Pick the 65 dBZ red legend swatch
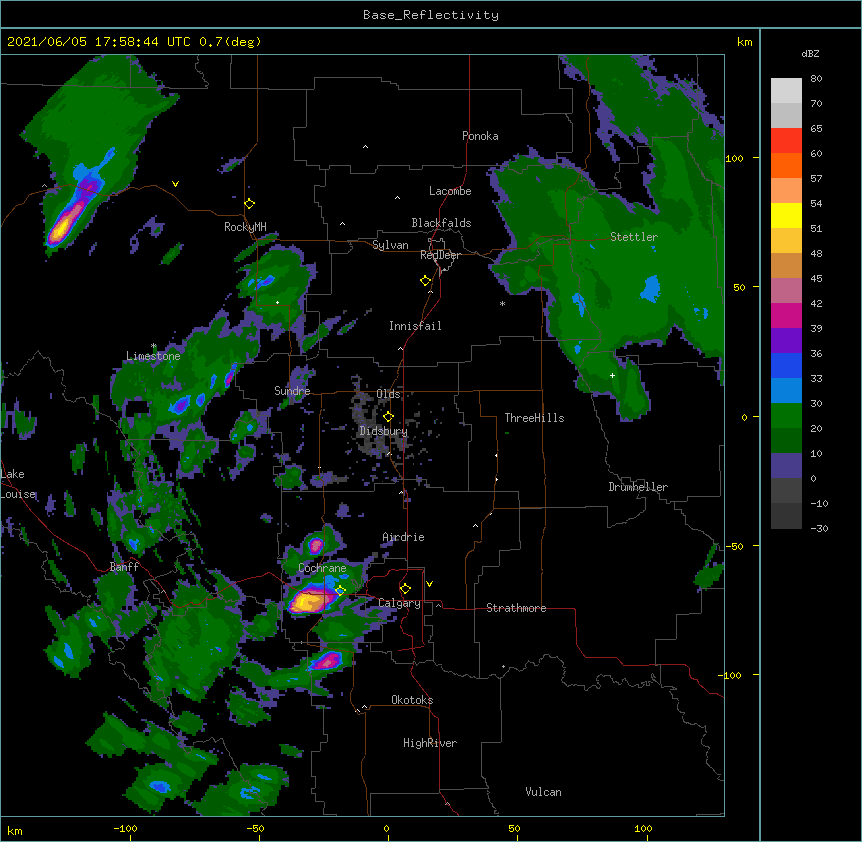Screen dimensions: 862x842 click(786, 141)
